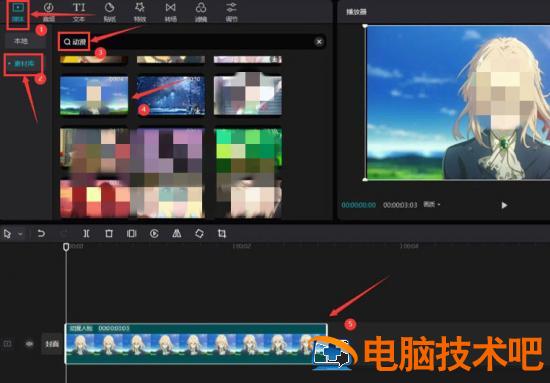
Task: Open the 原始 ratio dropdown in player
Action: coord(431,204)
